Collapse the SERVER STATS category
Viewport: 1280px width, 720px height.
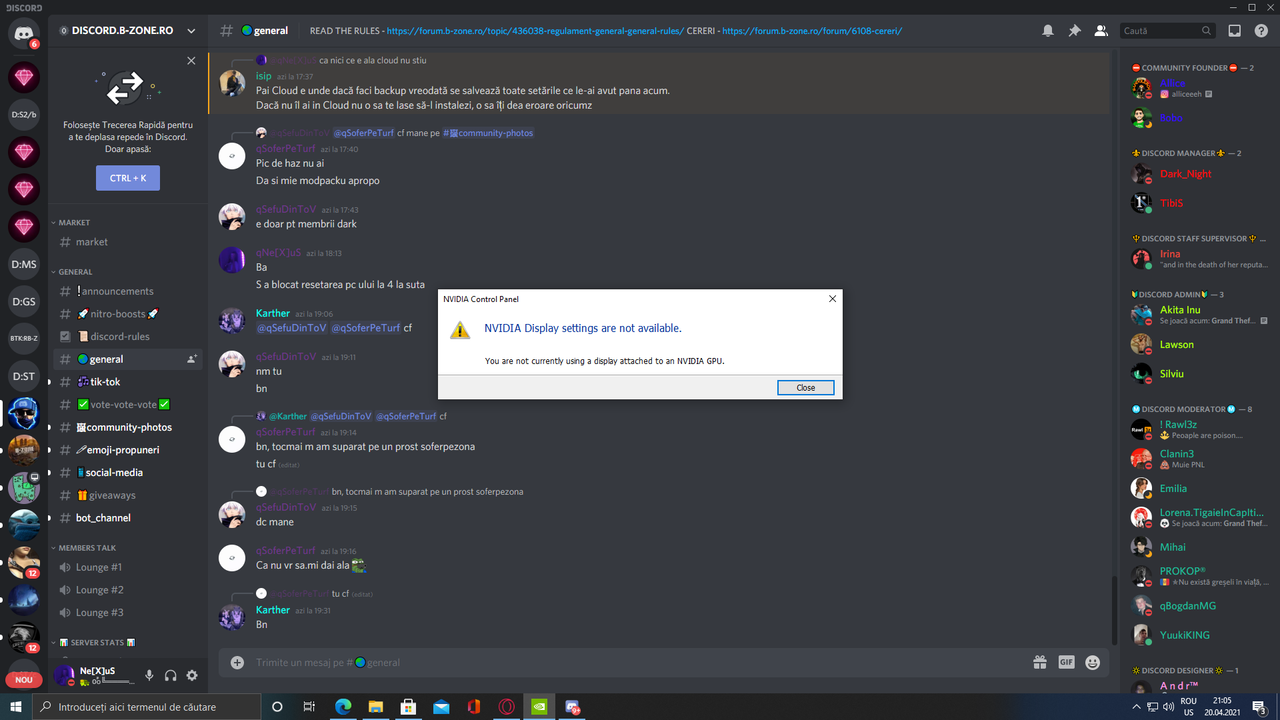click(x=93, y=642)
